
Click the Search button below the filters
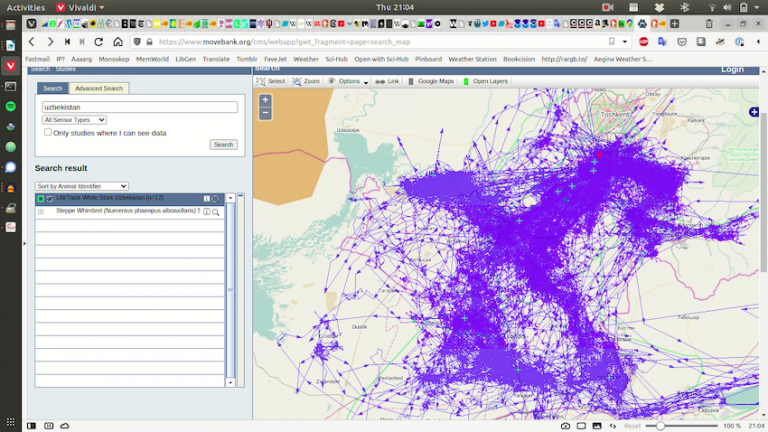pos(223,145)
